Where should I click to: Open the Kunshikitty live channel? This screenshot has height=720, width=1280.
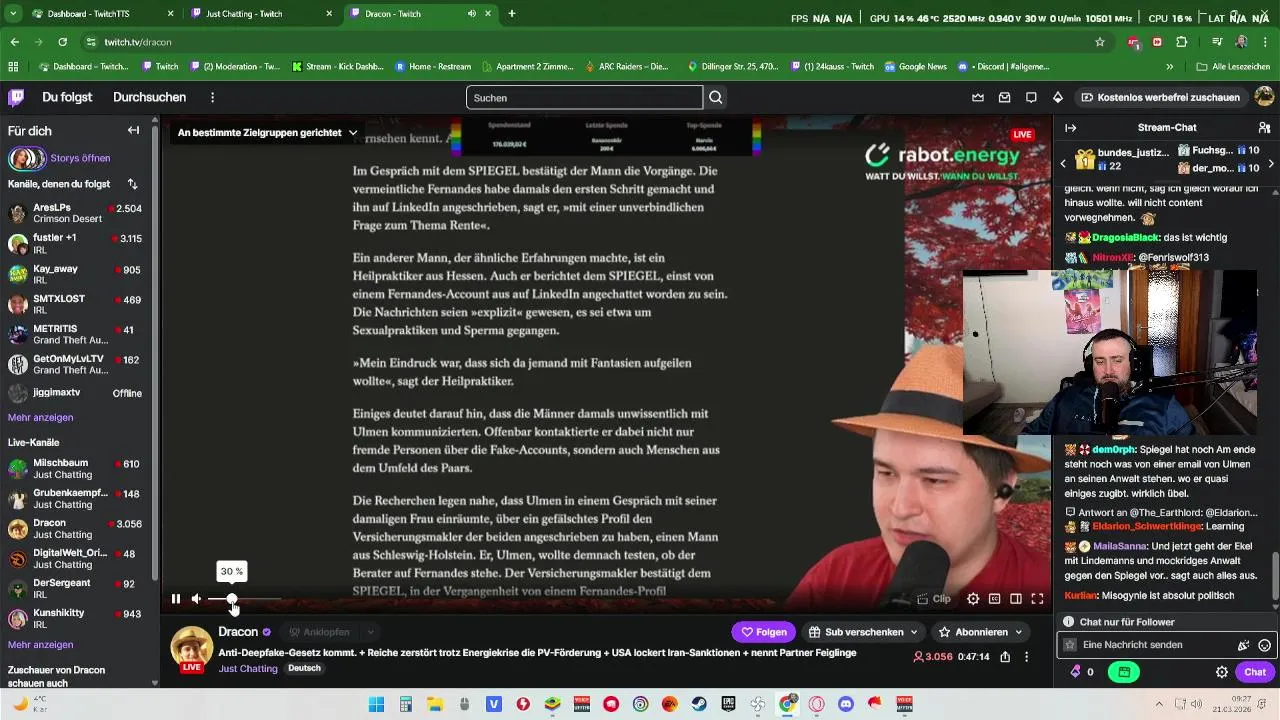point(75,619)
